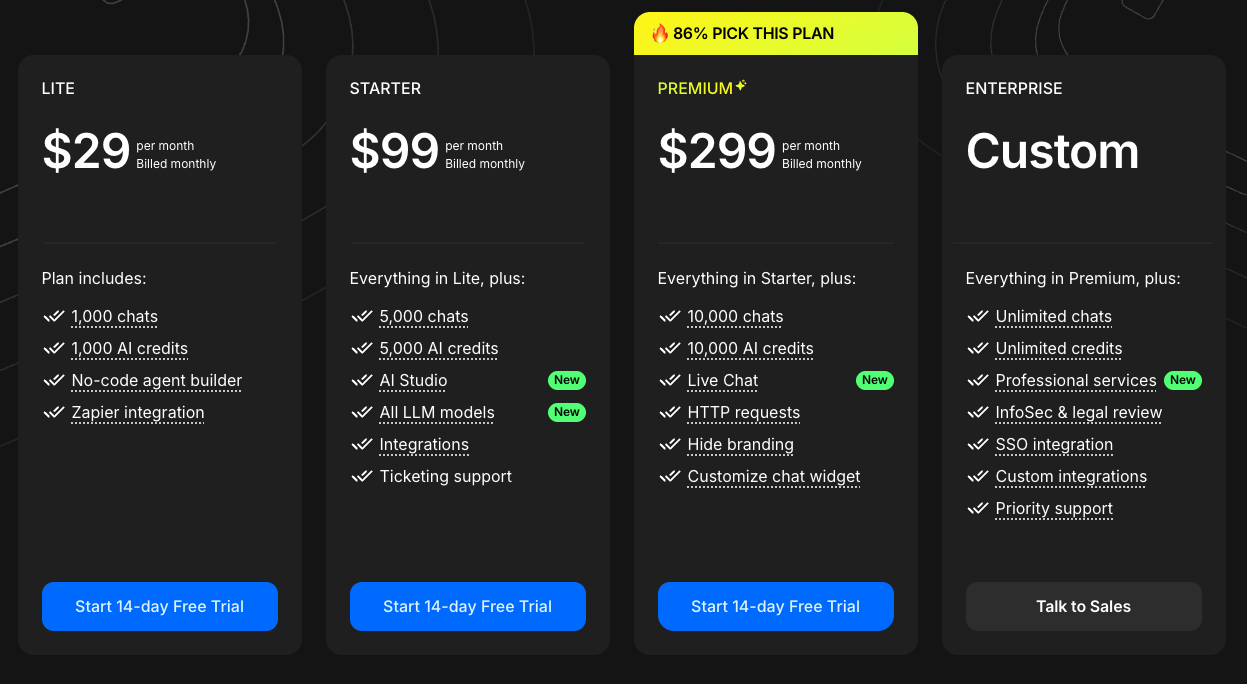This screenshot has height=684, width=1247.
Task: Click the checkmark beside 1,000 chats
Action: click(53, 316)
